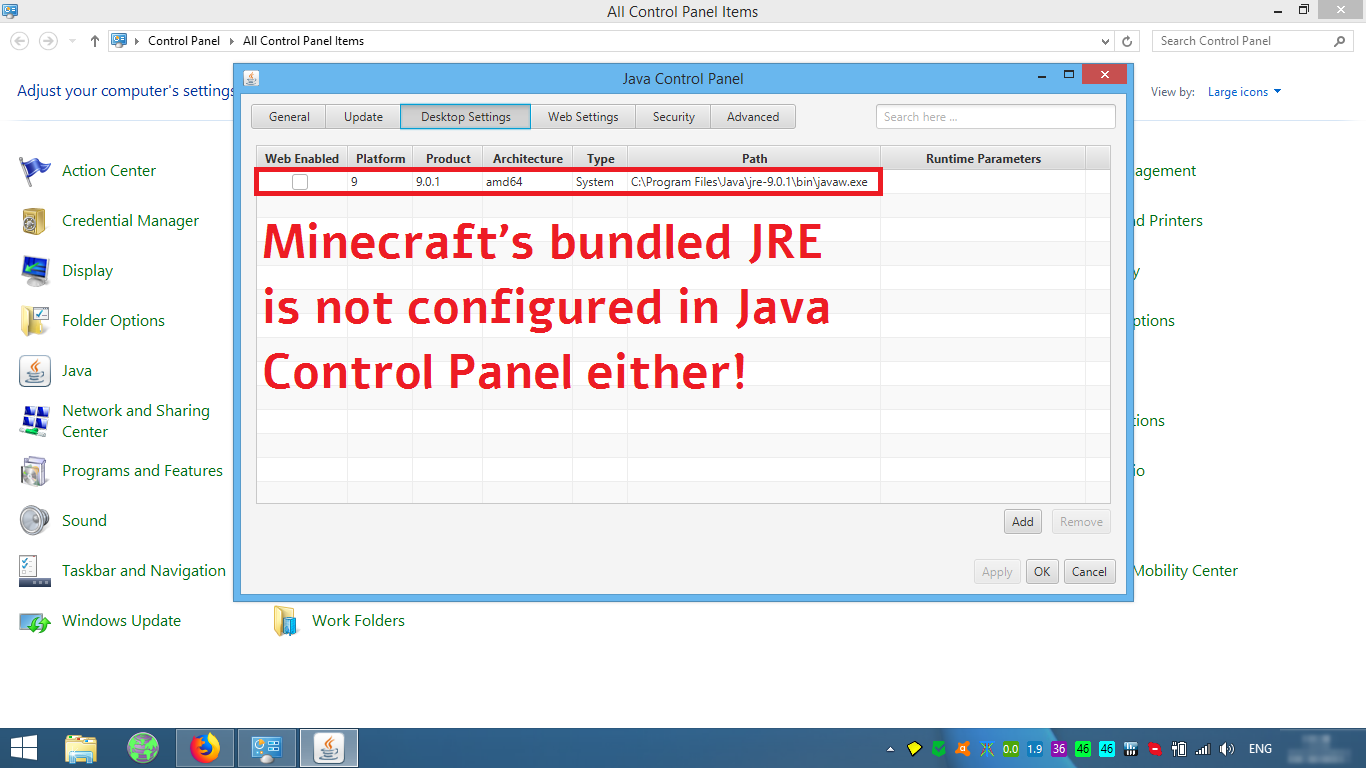Click the red minus tray icon

coord(1155,749)
